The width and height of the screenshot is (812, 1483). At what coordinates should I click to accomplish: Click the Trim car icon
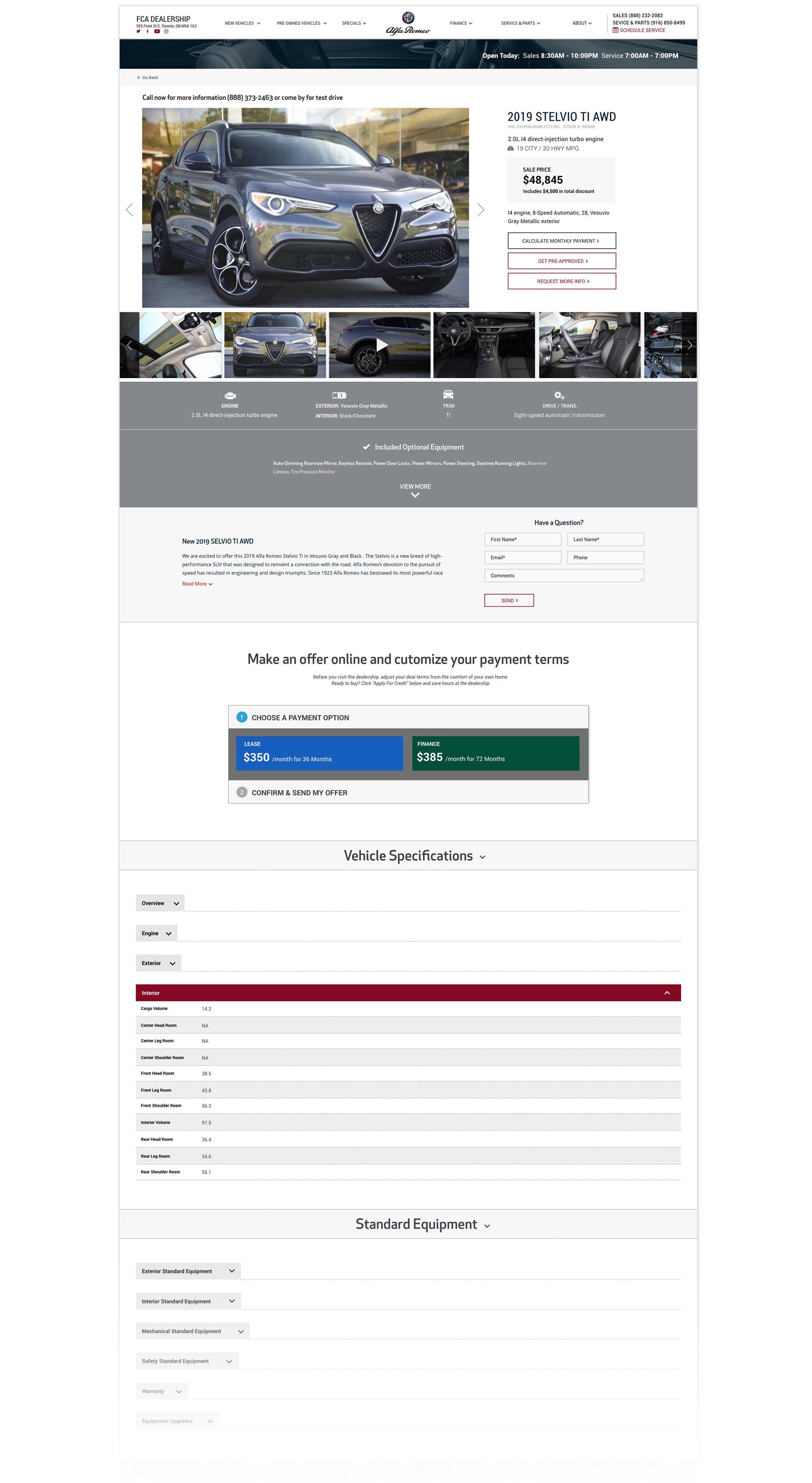(x=448, y=394)
